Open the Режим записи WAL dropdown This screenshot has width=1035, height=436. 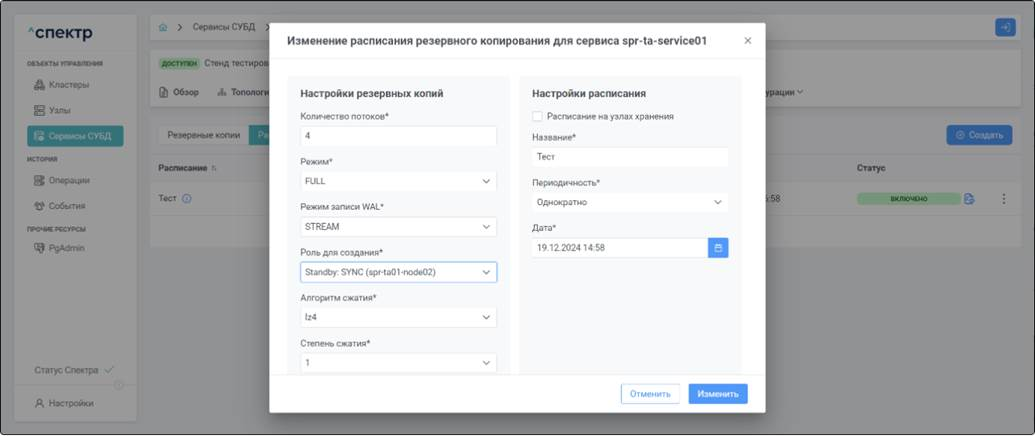(398, 227)
